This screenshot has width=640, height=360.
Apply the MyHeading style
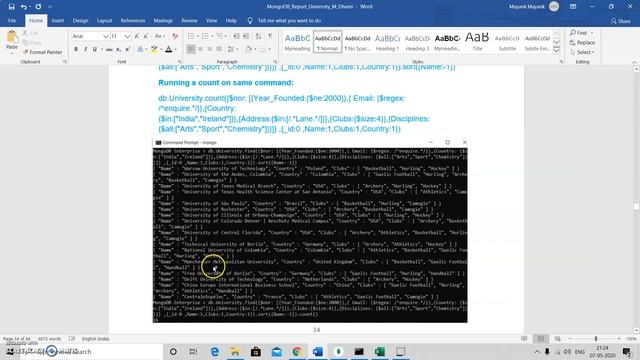297,42
